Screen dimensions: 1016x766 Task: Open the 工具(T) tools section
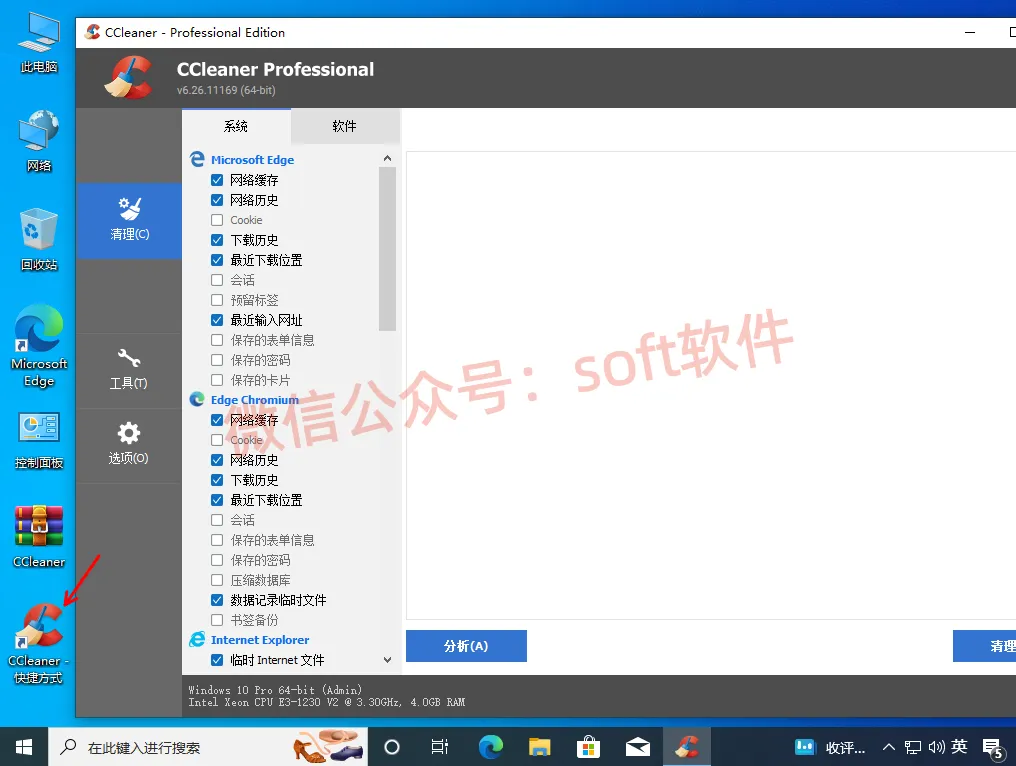[x=129, y=371]
